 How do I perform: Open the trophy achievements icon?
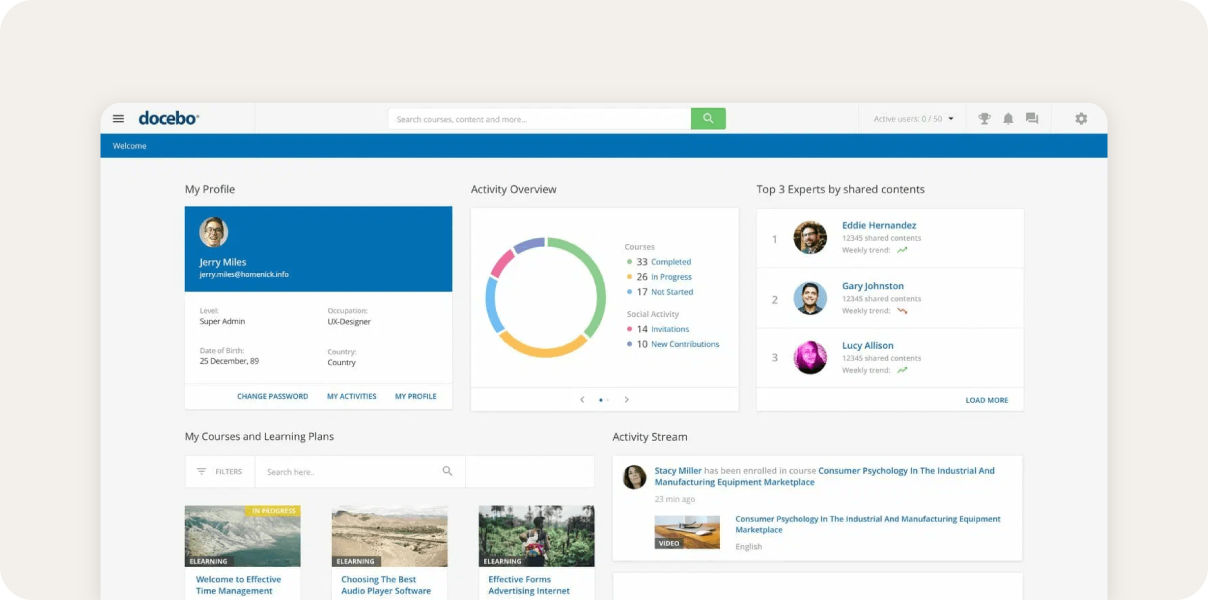point(984,119)
